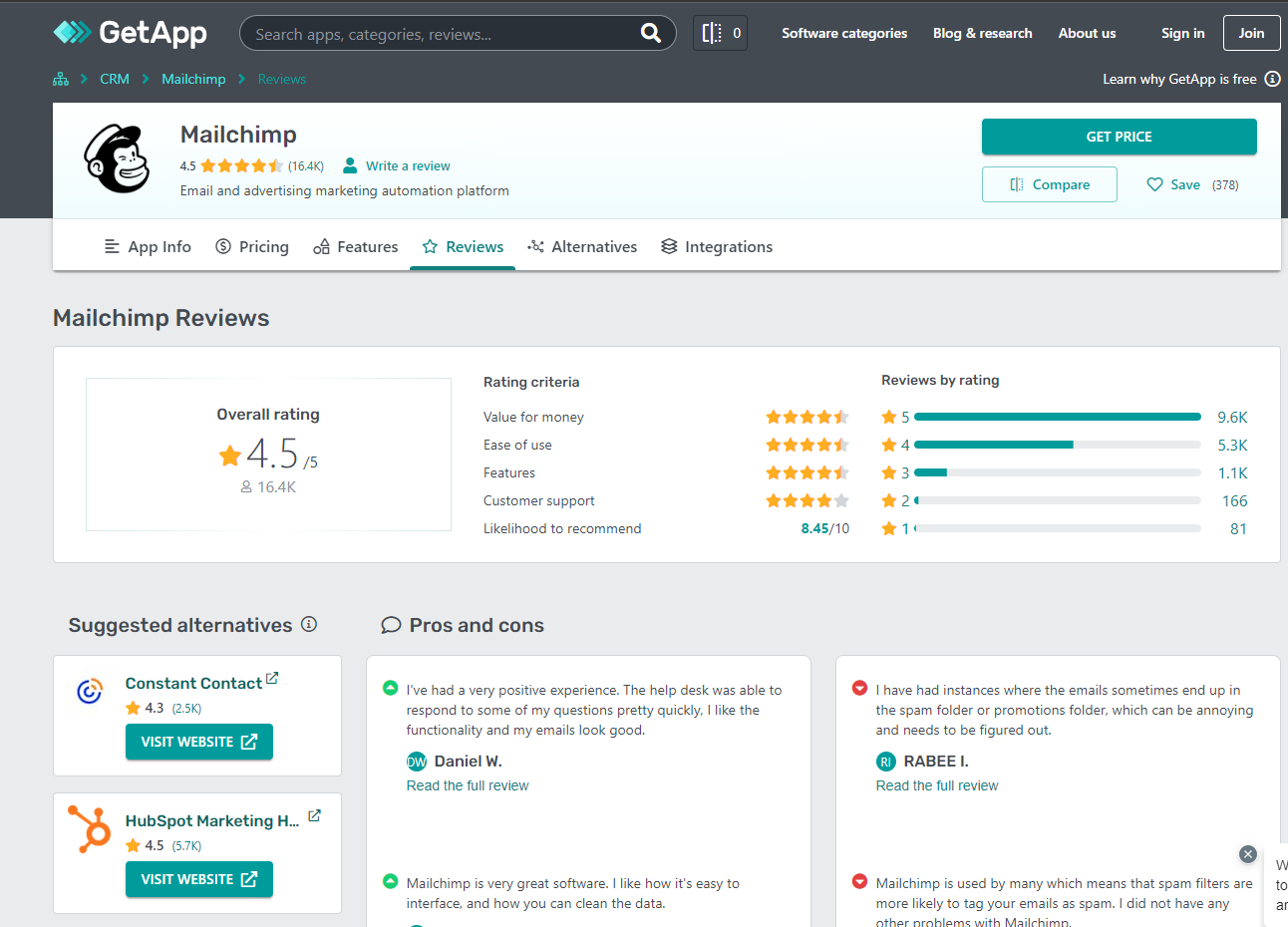Go to the Integrations tab
This screenshot has height=927, width=1288.
pos(717,246)
